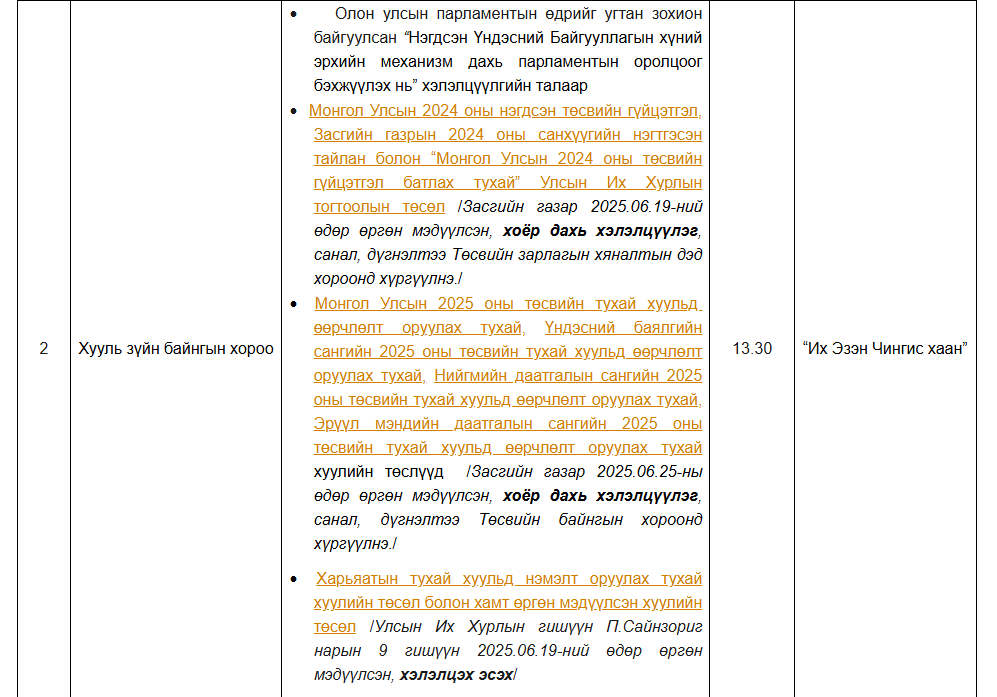Open the "Монгол Улсын 2024 оны нэгдсэн төсвийн гүйцэтгэл" link
The image size is (997, 697).
click(505, 111)
